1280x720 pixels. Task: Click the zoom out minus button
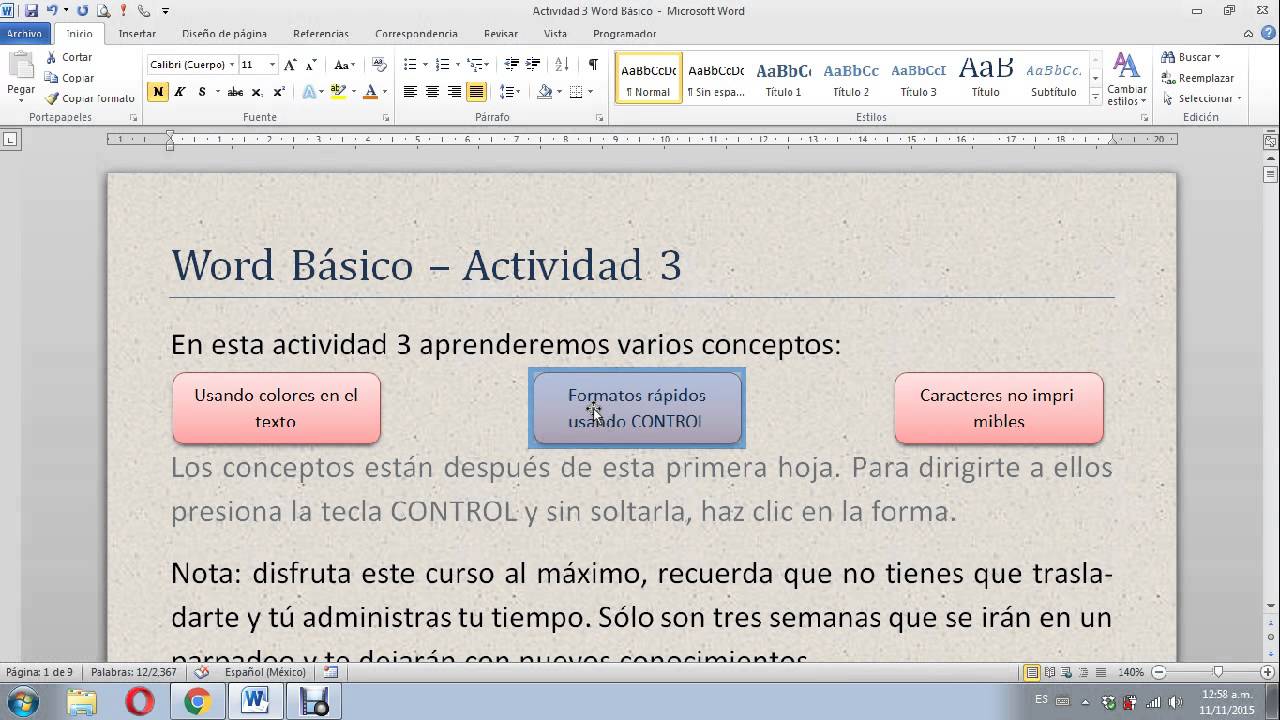(1158, 672)
